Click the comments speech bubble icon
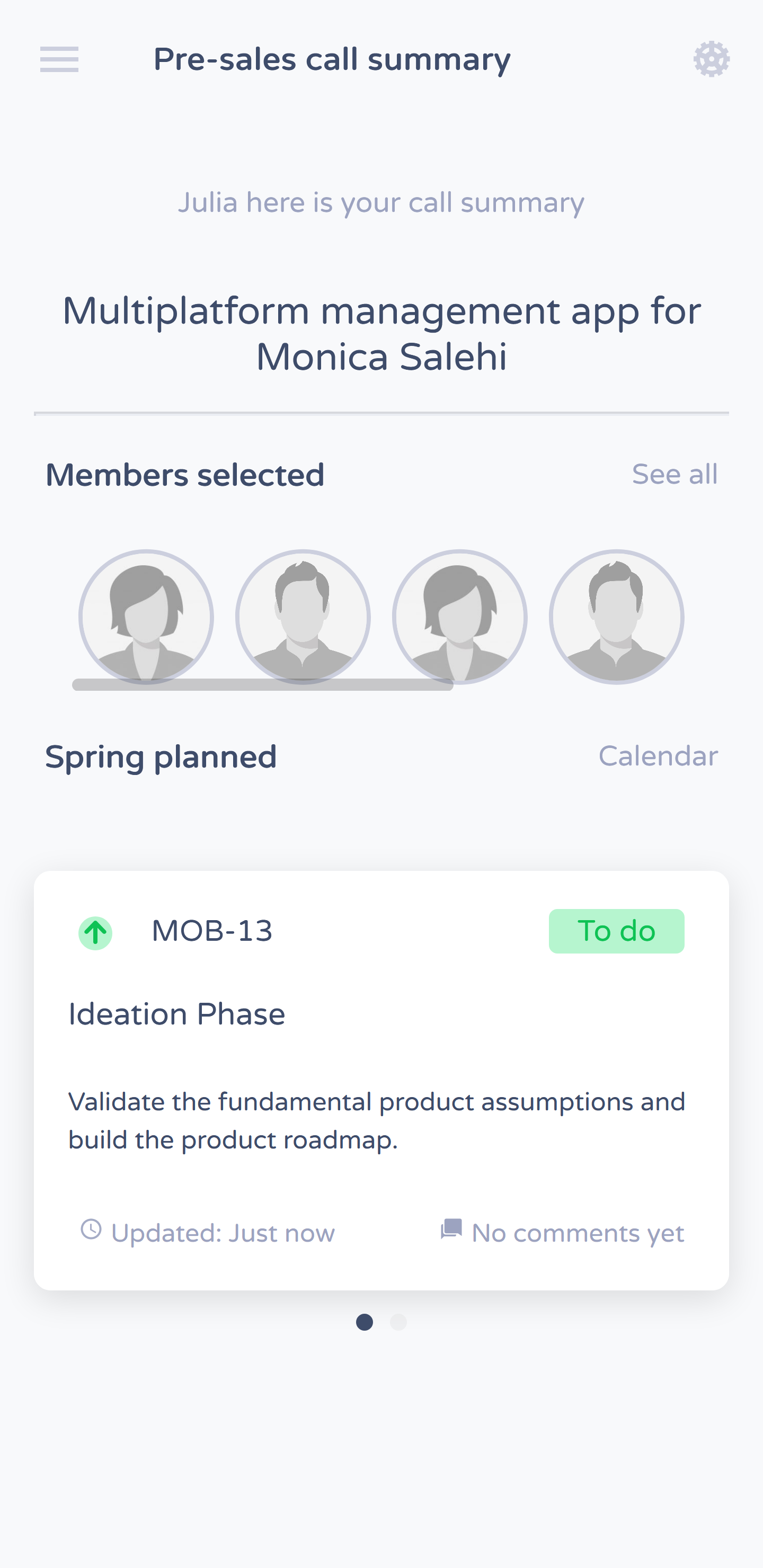Image resolution: width=763 pixels, height=1568 pixels. point(451,1229)
